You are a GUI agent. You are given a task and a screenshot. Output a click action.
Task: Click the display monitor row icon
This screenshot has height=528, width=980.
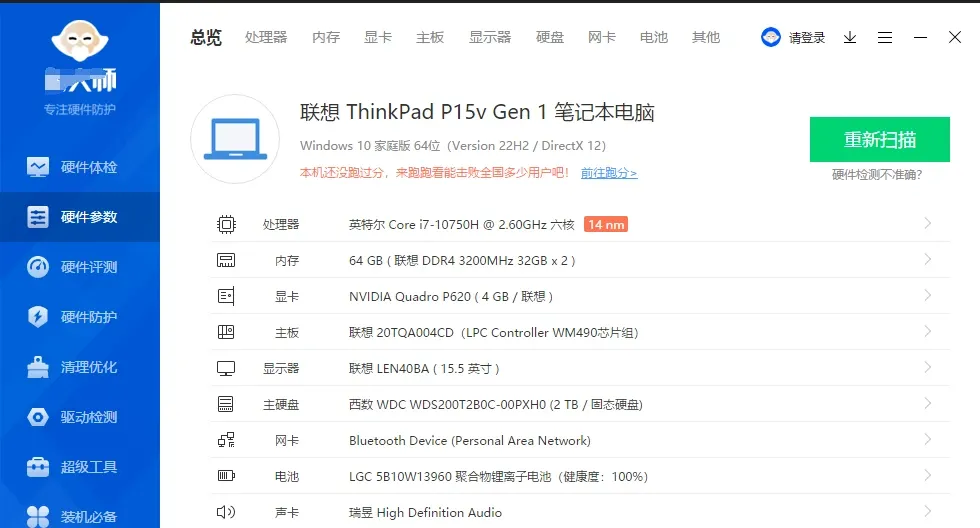tap(226, 369)
